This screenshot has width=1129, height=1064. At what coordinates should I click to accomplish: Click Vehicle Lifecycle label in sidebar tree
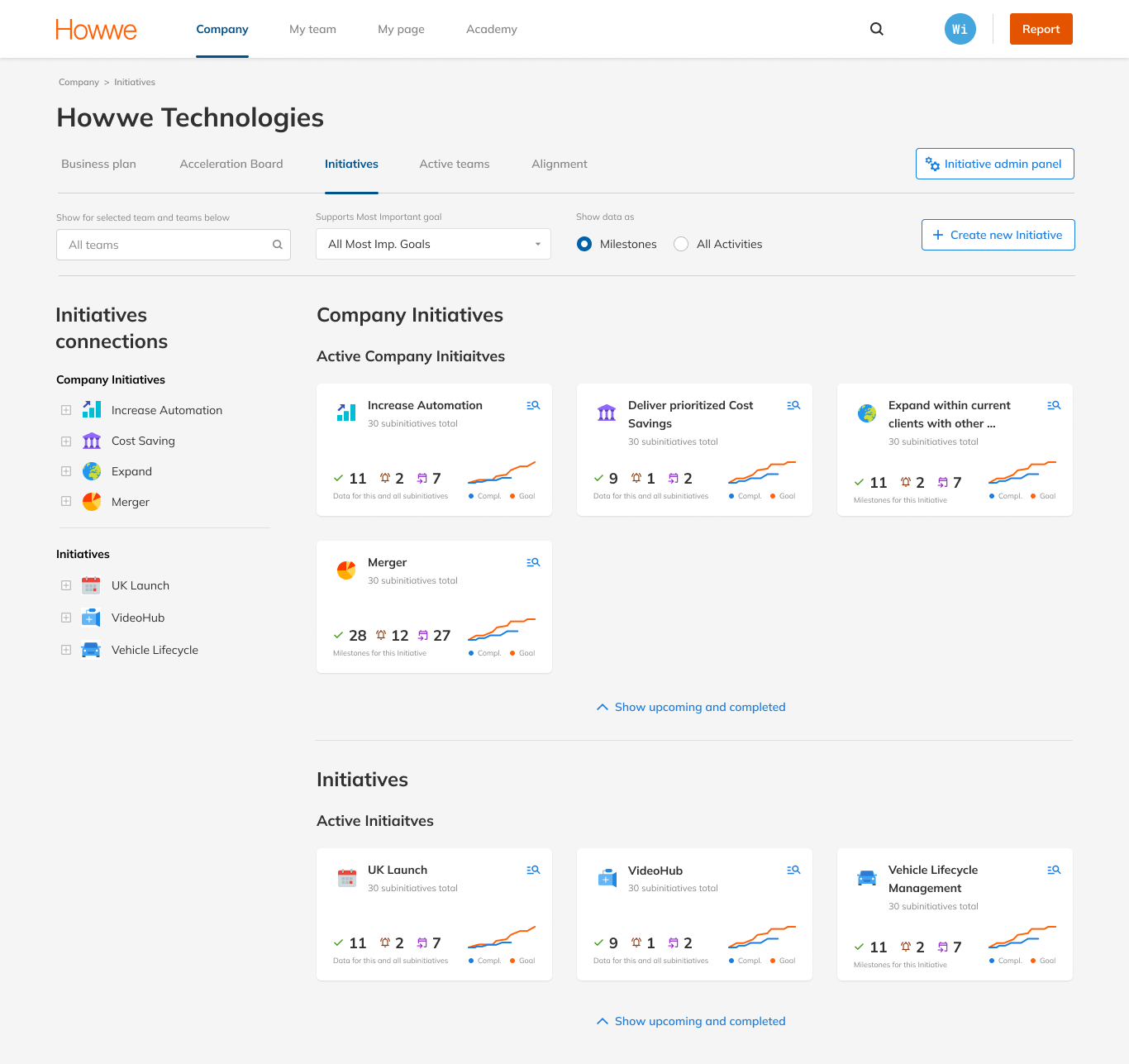pos(155,650)
